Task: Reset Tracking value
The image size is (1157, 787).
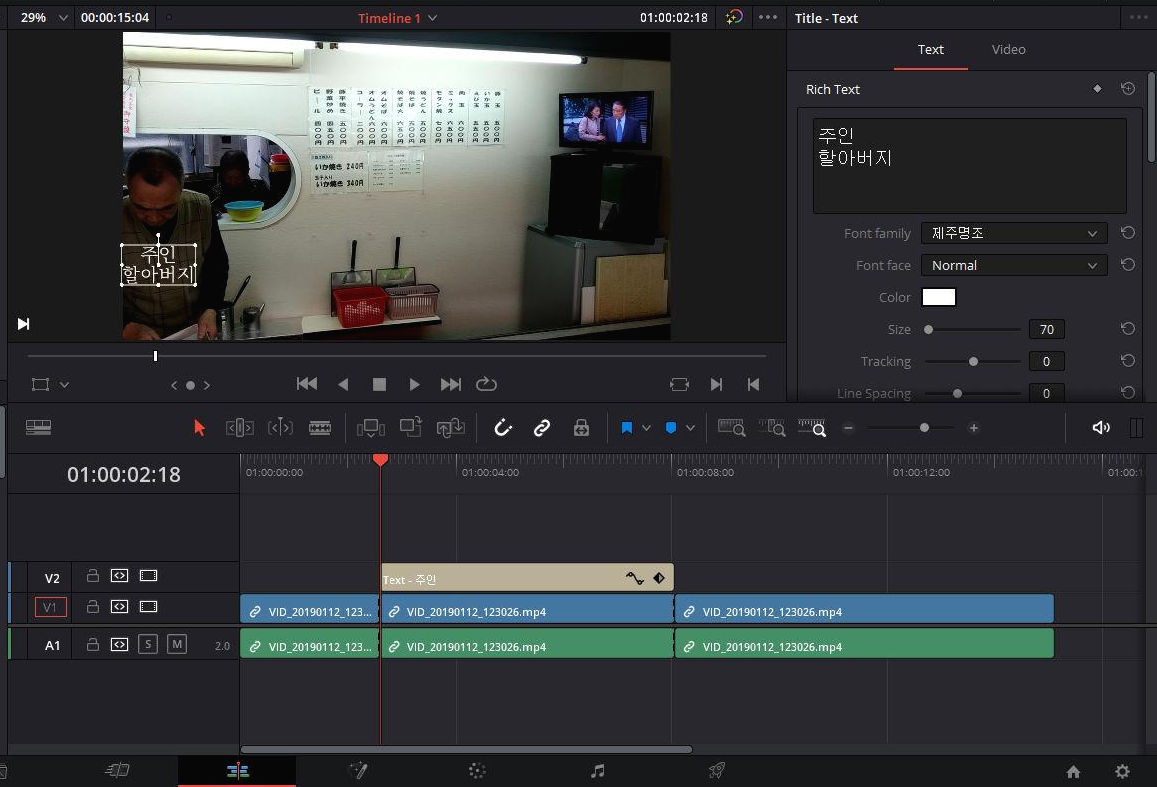Action: pyautogui.click(x=1127, y=361)
